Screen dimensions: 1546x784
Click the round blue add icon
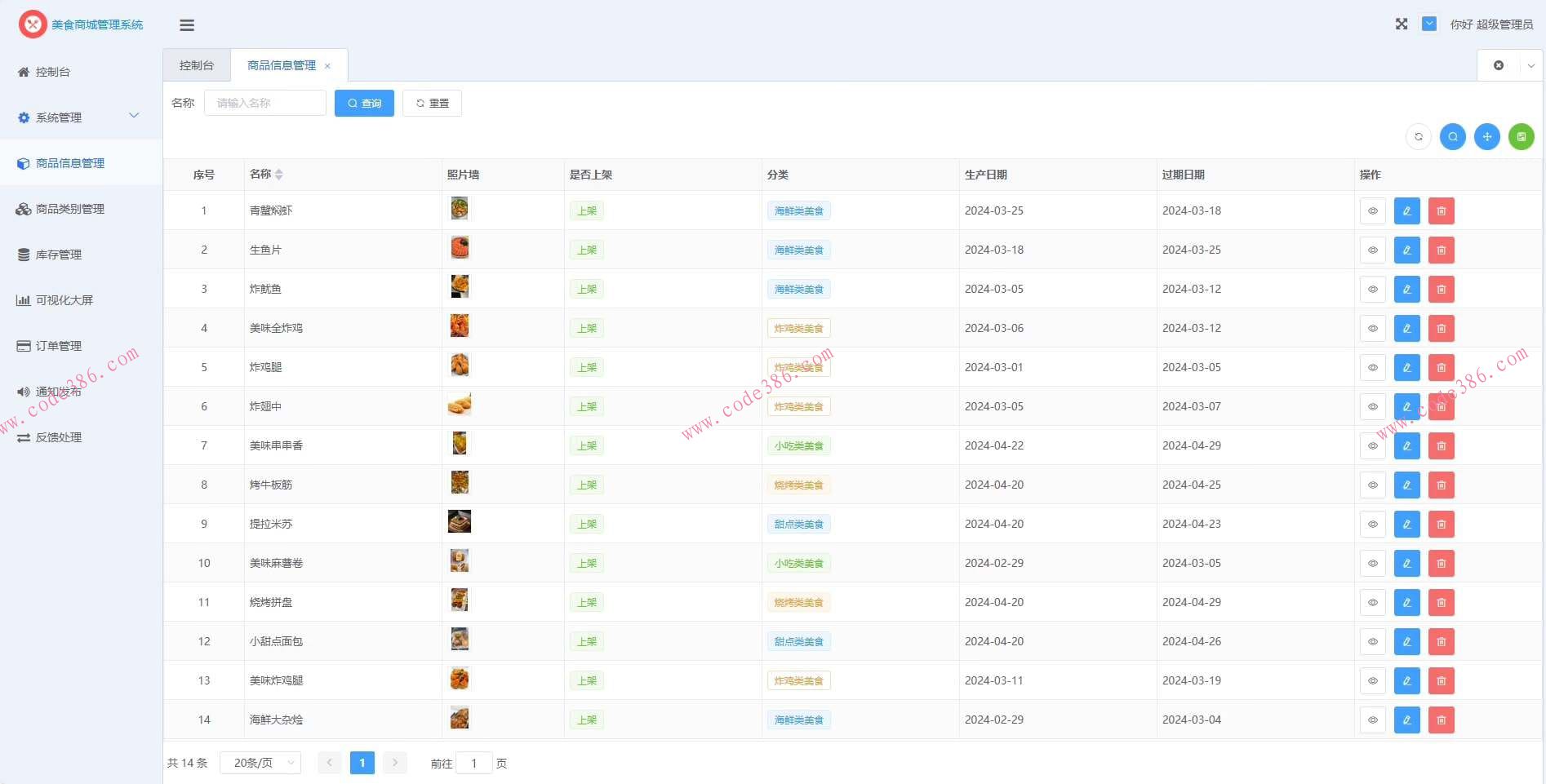pos(1486,137)
